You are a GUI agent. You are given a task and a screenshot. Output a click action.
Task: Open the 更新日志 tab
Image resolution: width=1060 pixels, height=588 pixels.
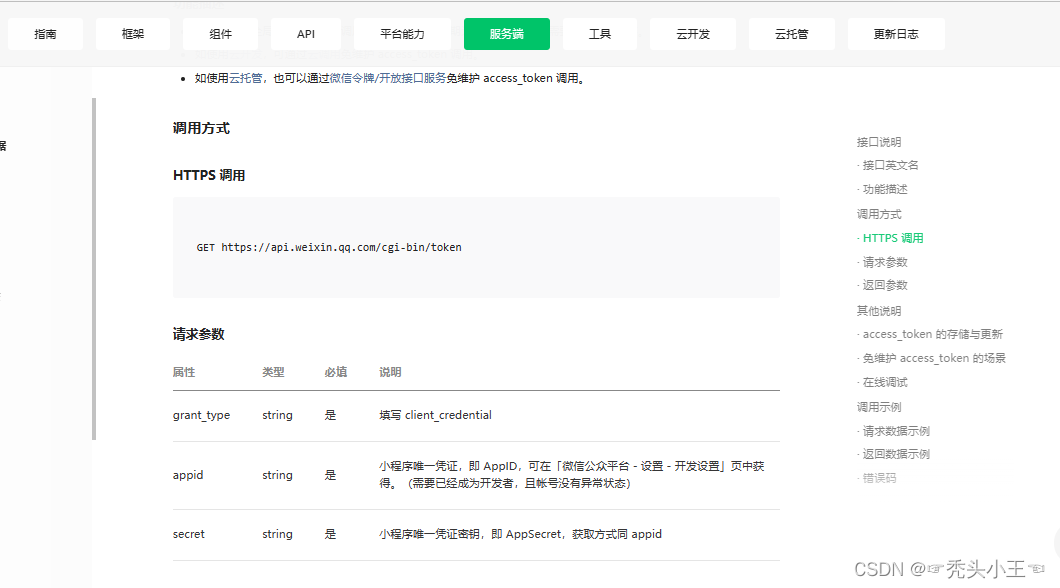click(896, 34)
